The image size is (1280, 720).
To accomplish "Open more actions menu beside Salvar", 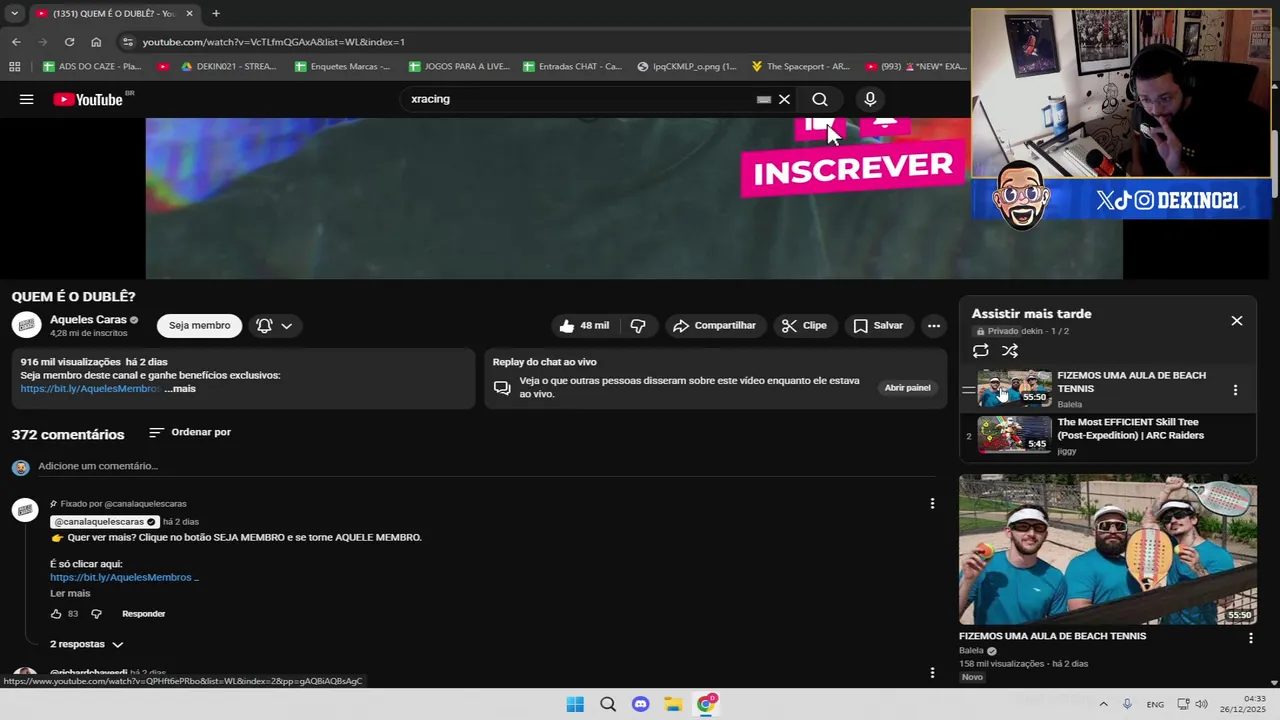I will pos(934,325).
